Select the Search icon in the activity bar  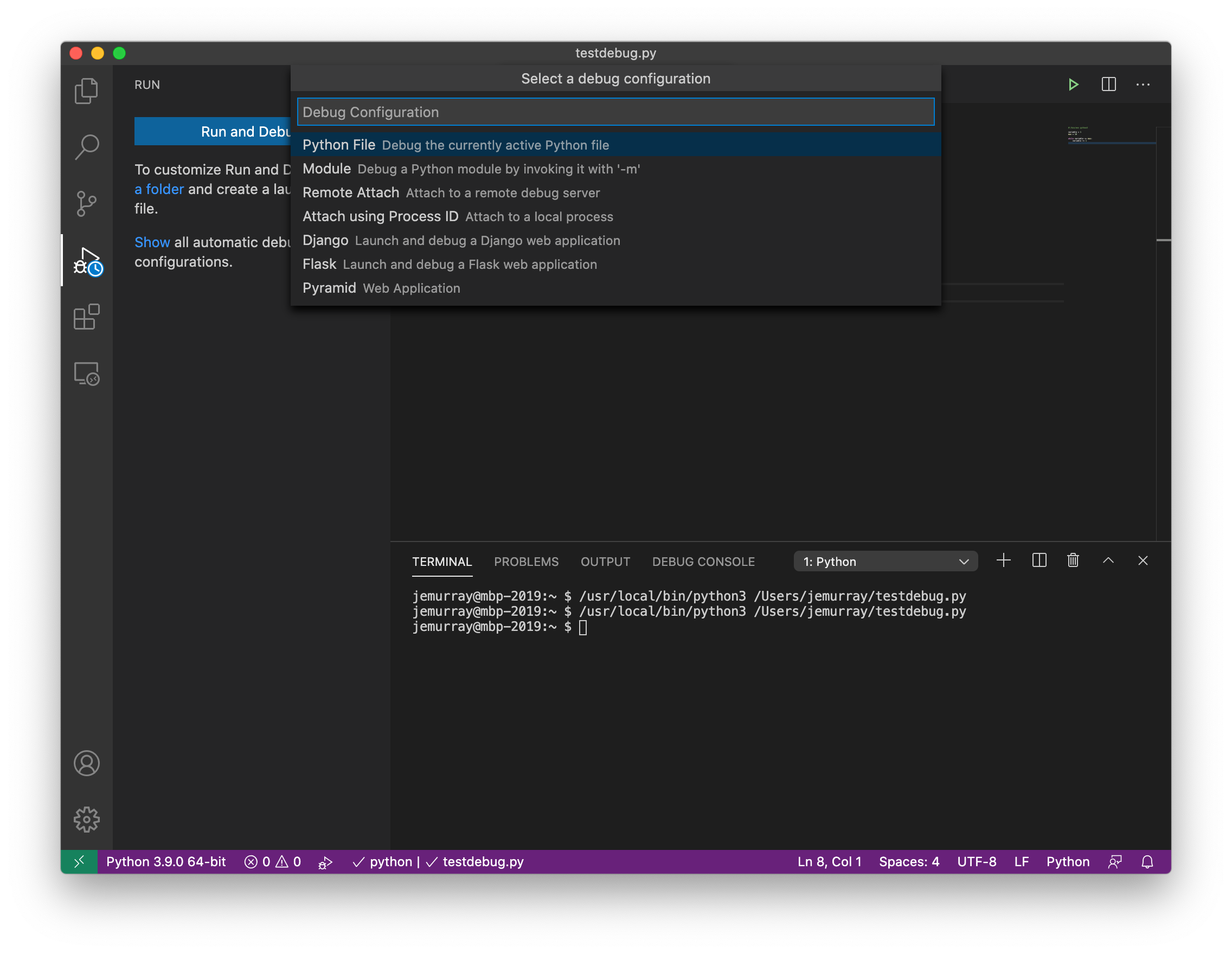(x=87, y=146)
